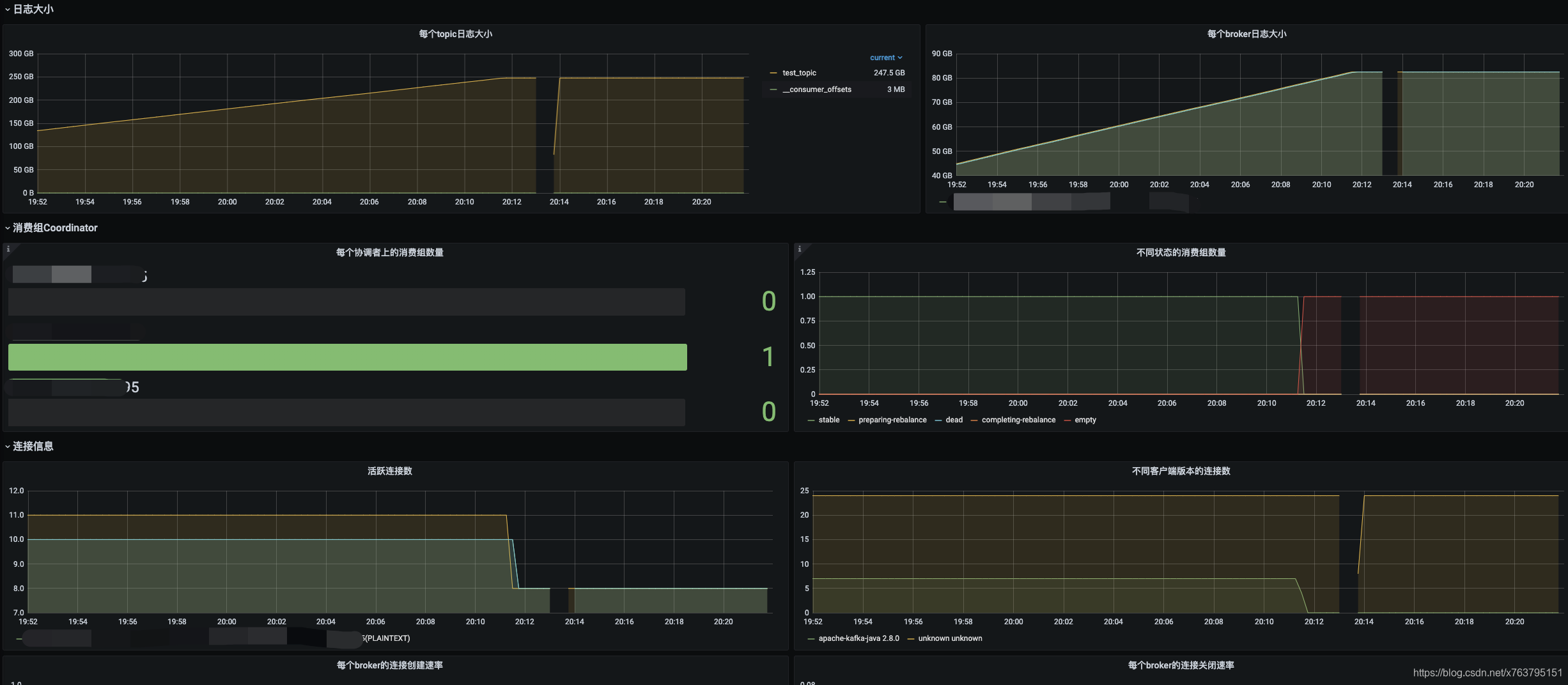Toggle the unknown unknown legend series
This screenshot has height=685, width=1568.
tap(950, 638)
